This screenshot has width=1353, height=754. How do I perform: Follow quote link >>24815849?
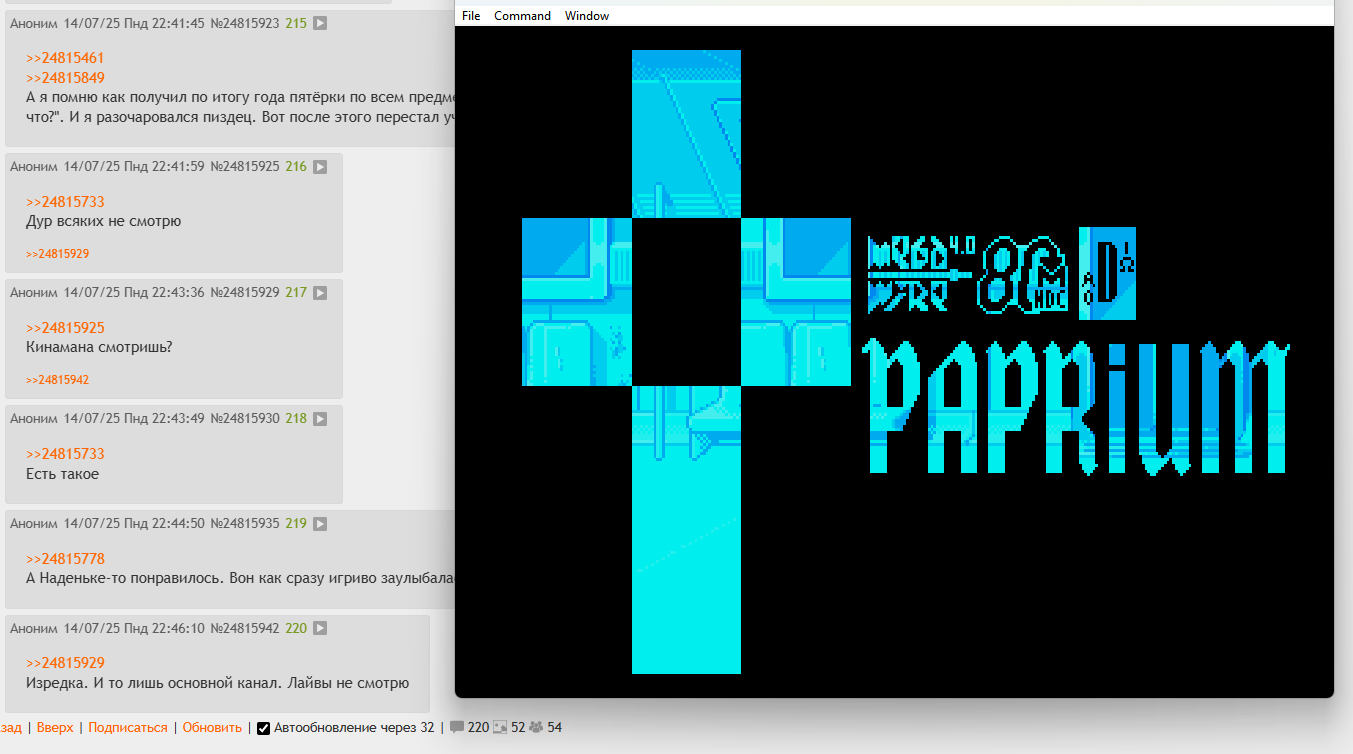coord(65,78)
